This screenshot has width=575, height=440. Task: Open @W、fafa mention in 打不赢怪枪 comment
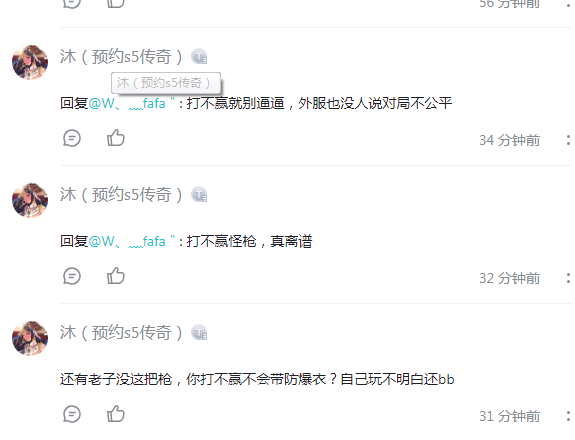coord(132,241)
